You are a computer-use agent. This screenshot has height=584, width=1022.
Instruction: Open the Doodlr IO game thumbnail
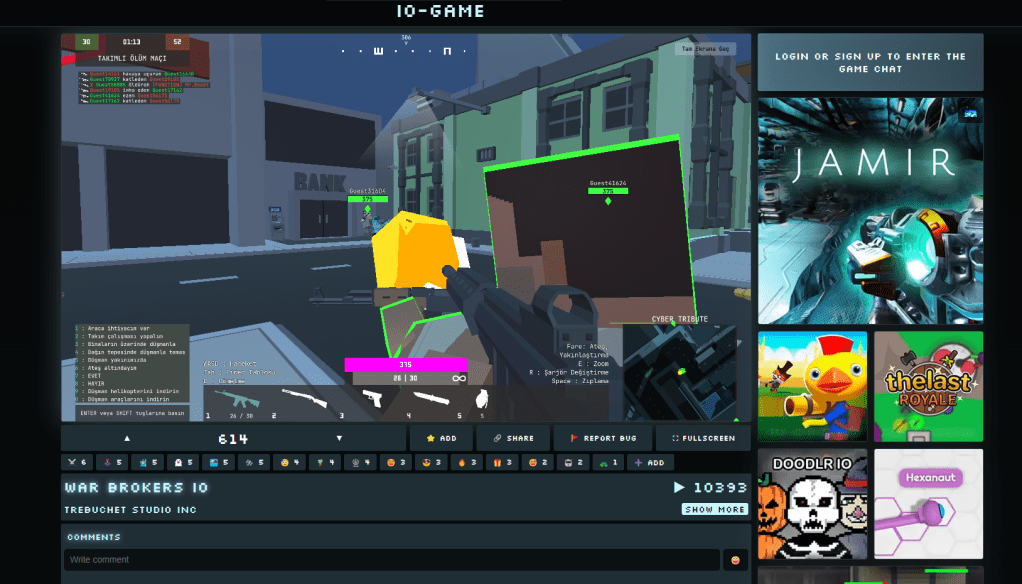[812, 503]
